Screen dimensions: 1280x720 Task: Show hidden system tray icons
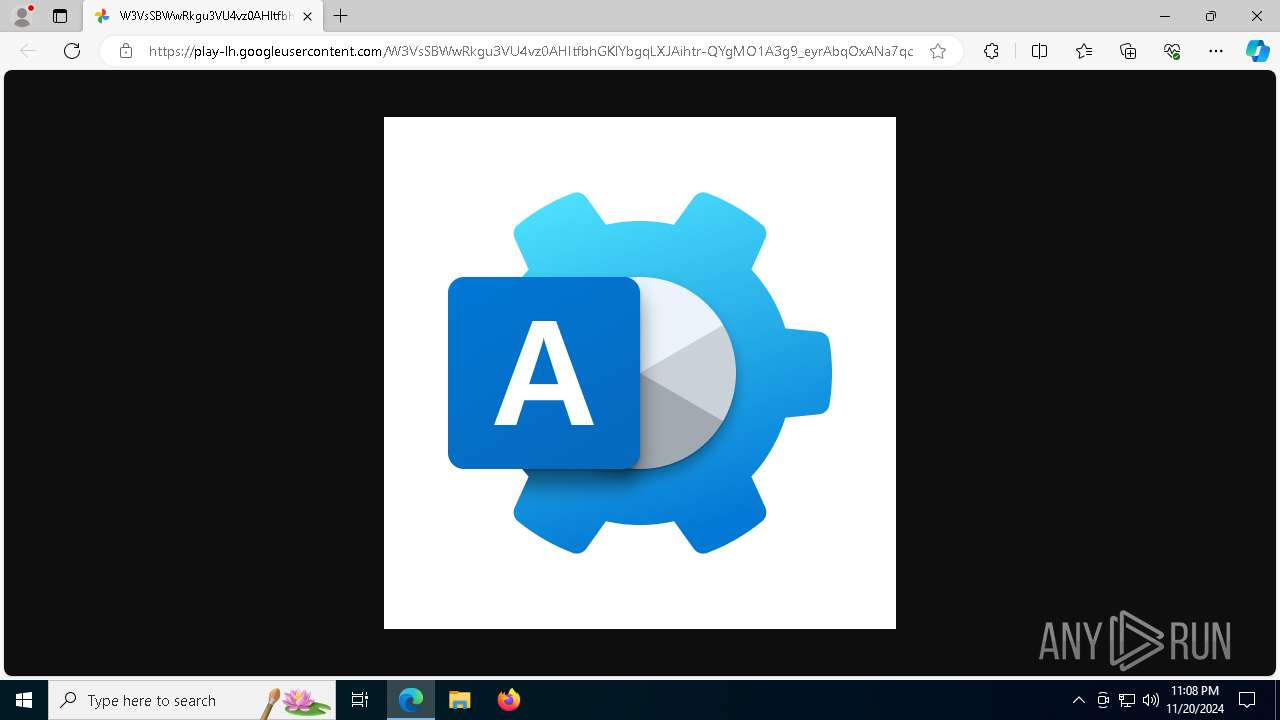click(1079, 700)
